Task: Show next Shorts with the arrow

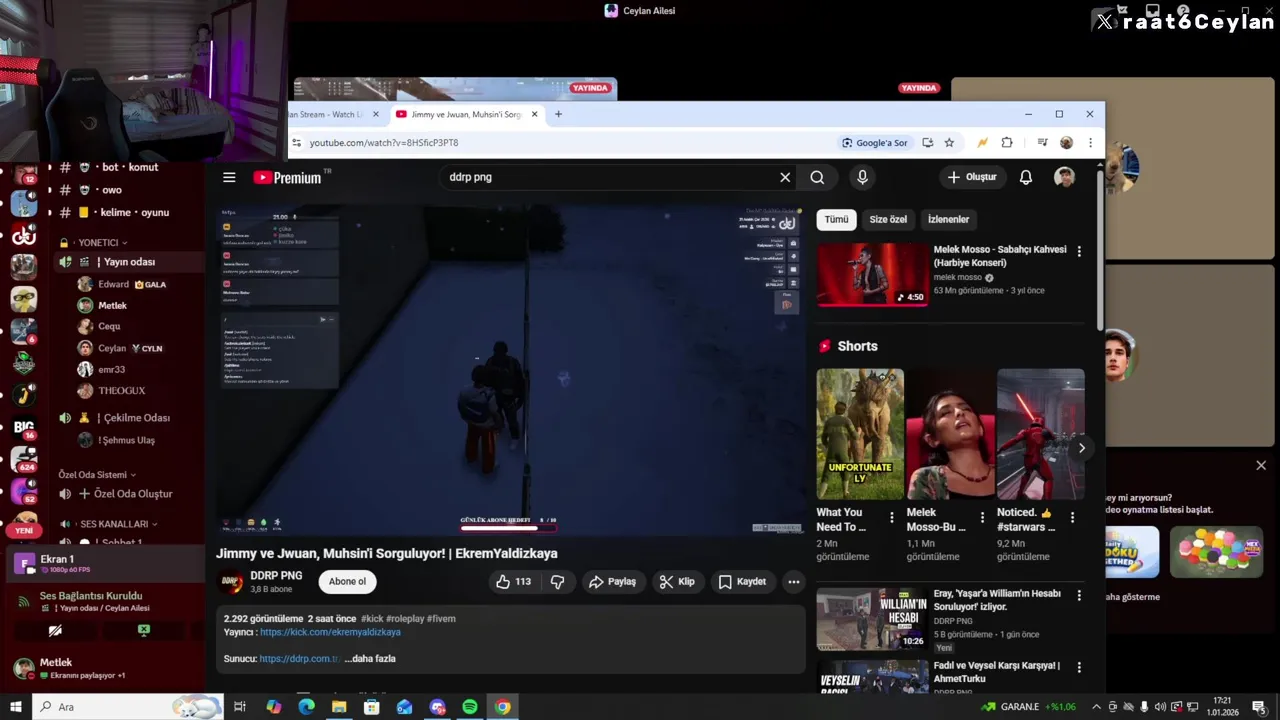Action: click(x=1081, y=448)
